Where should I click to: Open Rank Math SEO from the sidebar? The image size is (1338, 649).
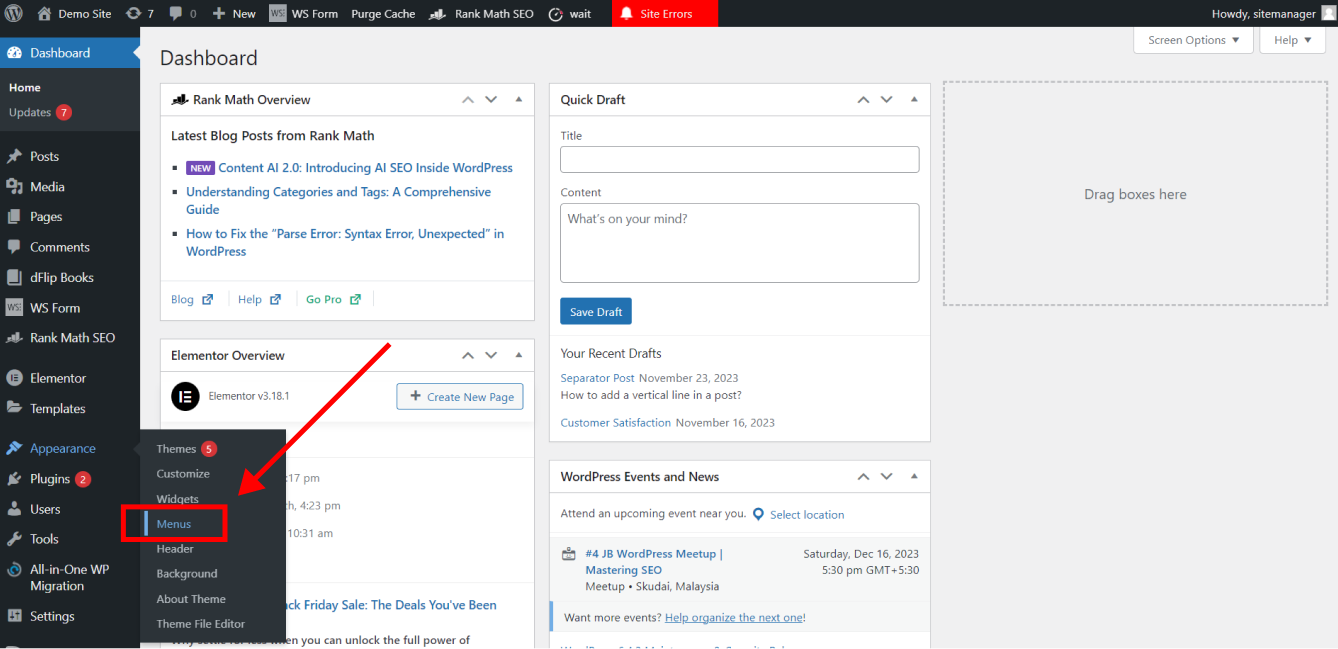[x=72, y=338]
